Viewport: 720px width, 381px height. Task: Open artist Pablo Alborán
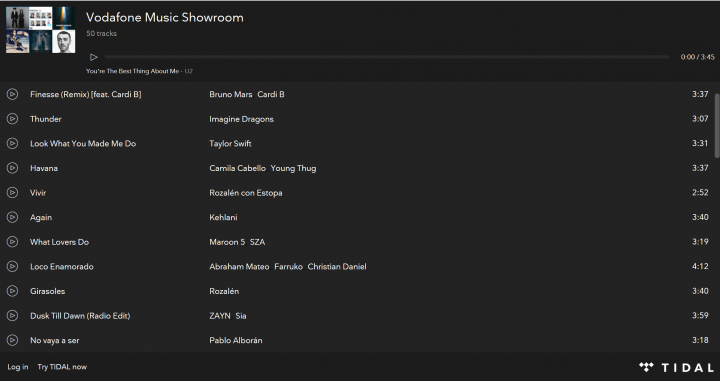pyautogui.click(x=236, y=340)
